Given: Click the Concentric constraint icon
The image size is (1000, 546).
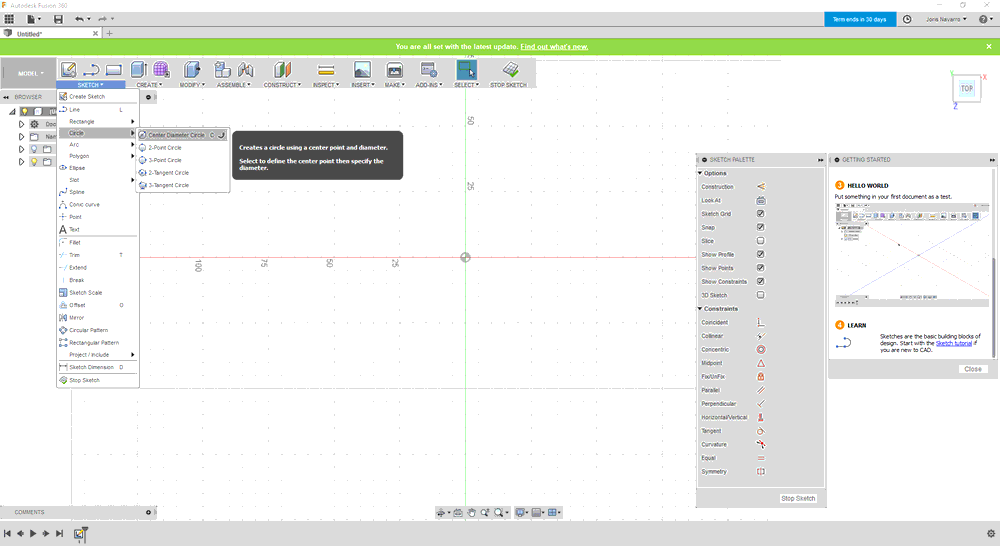Looking at the screenshot, I should pos(760,350).
